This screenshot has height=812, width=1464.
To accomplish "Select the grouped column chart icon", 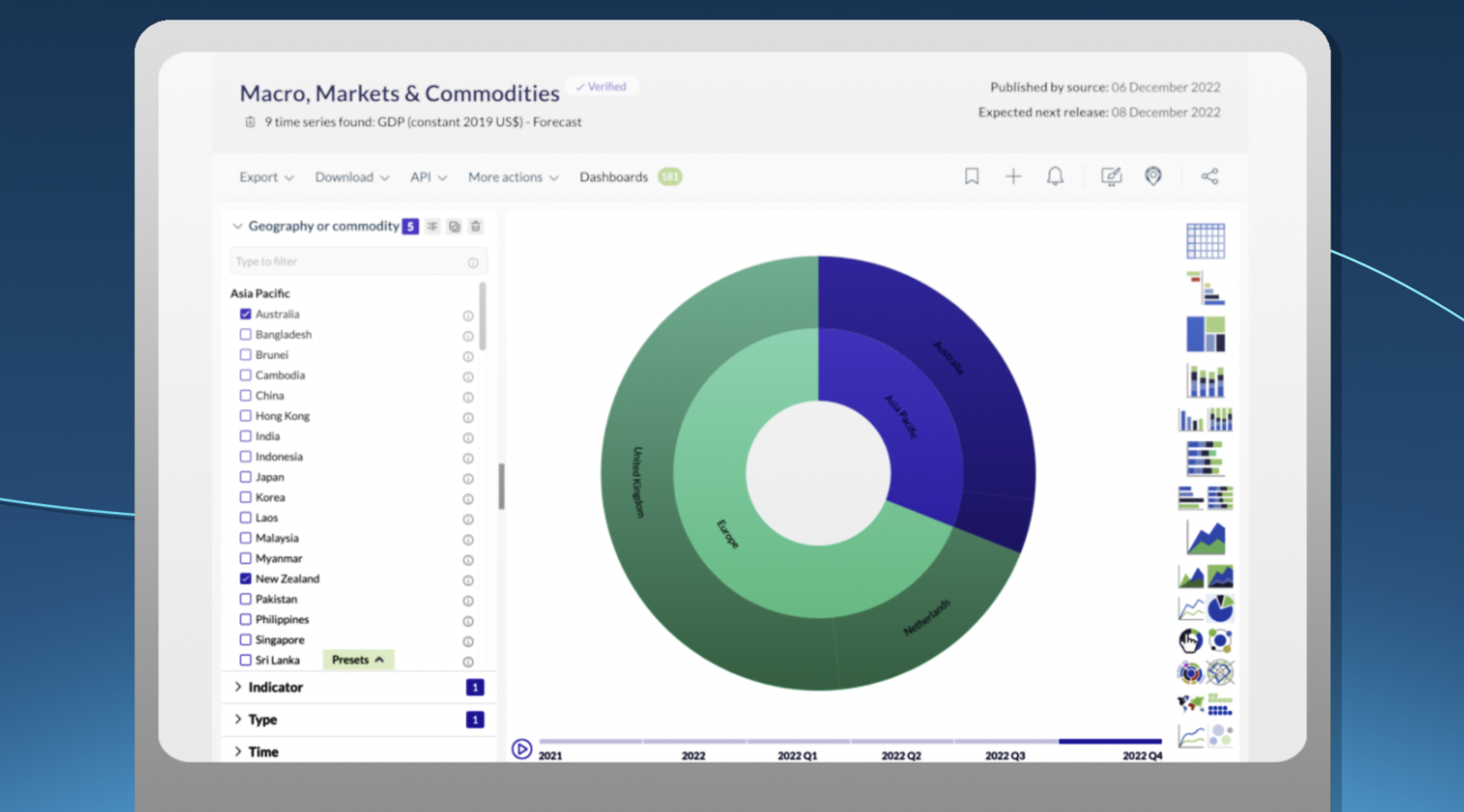I will 1191,420.
